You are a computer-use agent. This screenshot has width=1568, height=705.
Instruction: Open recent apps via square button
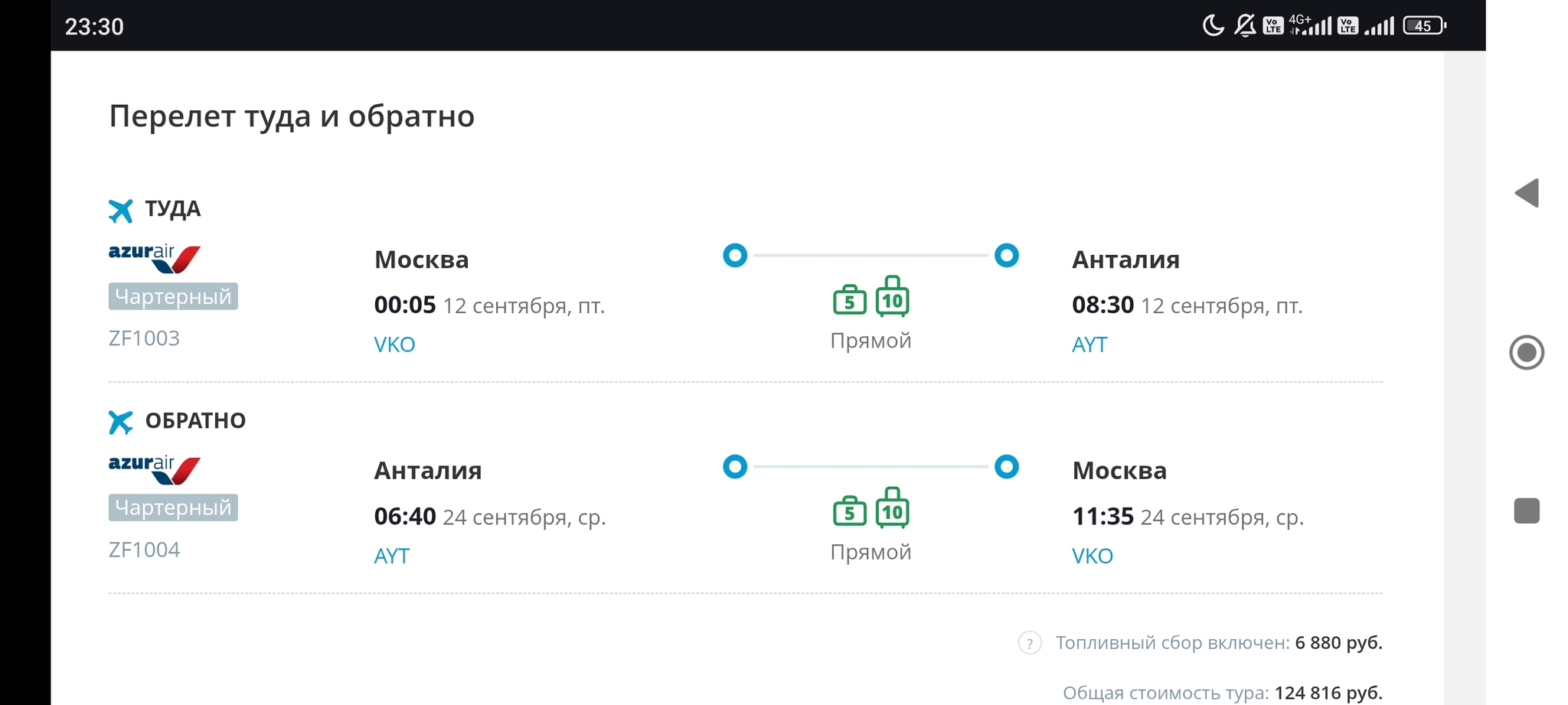pos(1527,511)
